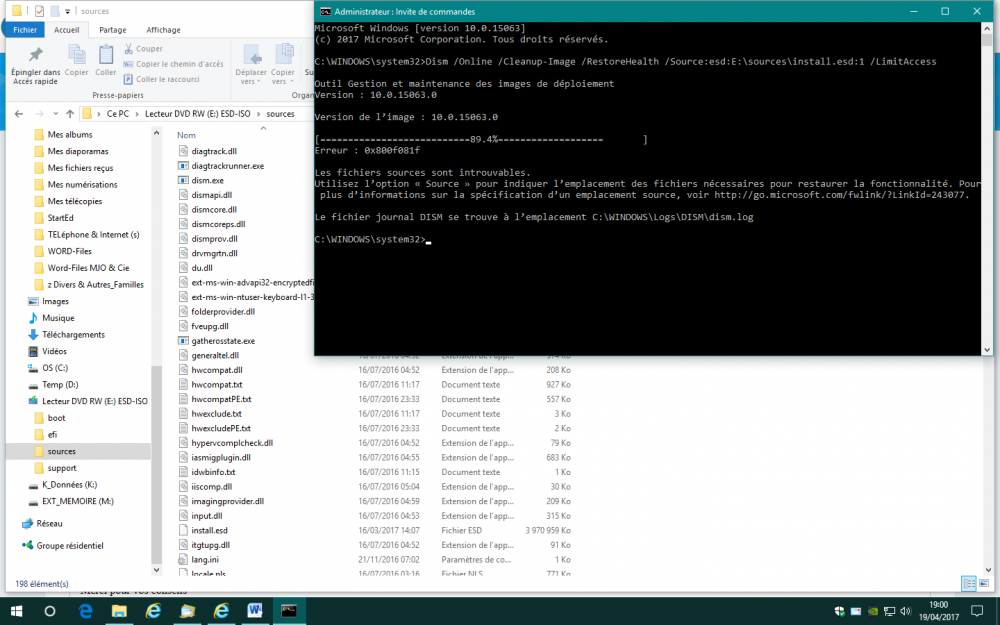Click the up arrow navigation button
Viewport: 1000px width, 625px height.
coord(69,113)
